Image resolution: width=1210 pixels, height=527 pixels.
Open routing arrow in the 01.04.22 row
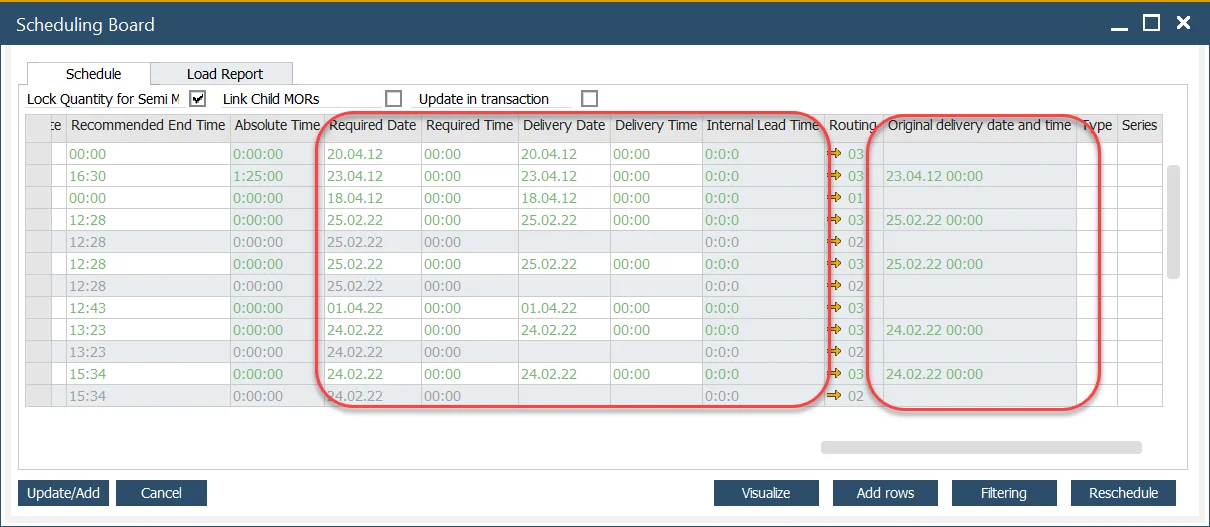[x=835, y=308]
